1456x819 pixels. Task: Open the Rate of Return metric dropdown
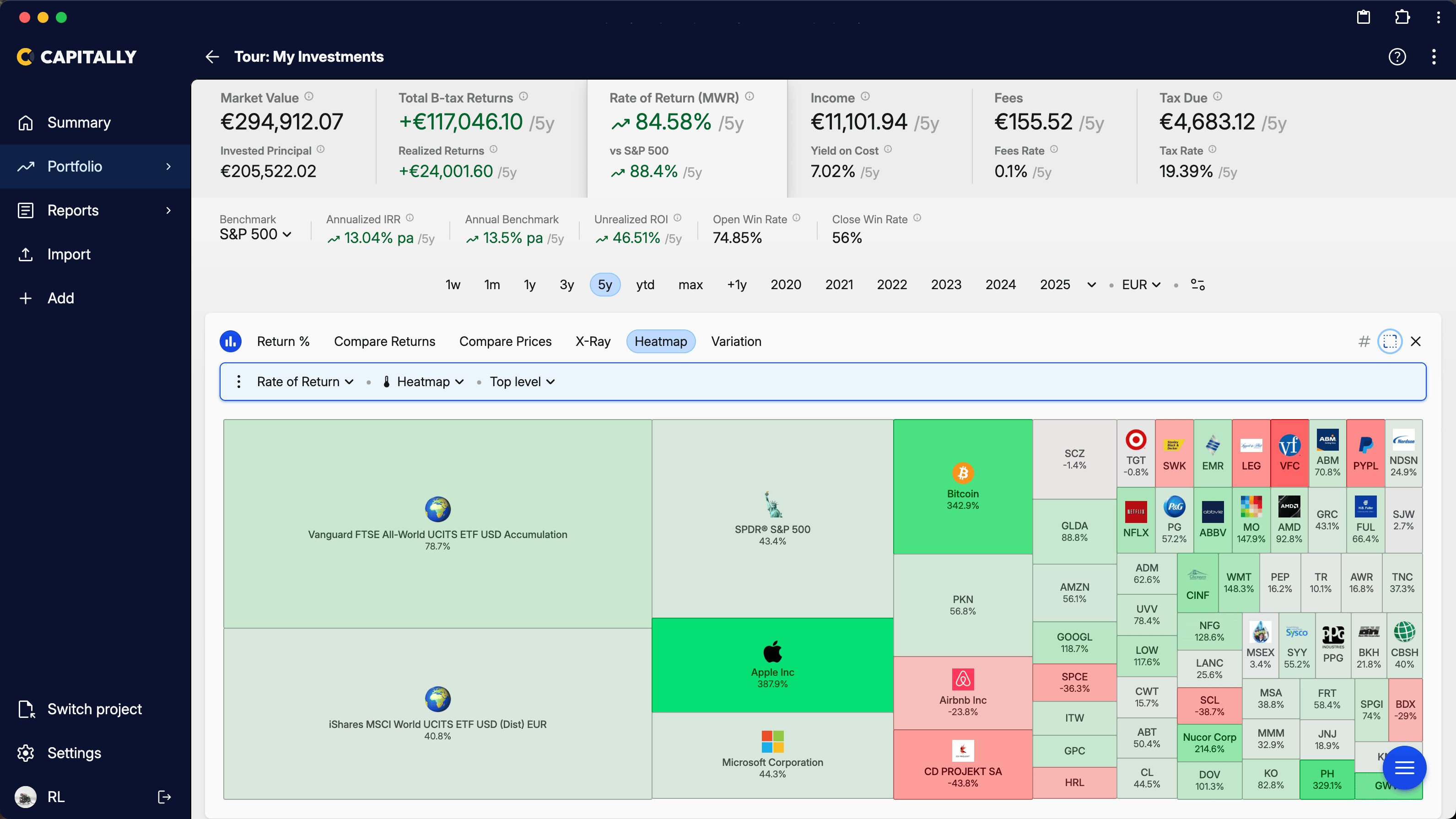point(305,382)
